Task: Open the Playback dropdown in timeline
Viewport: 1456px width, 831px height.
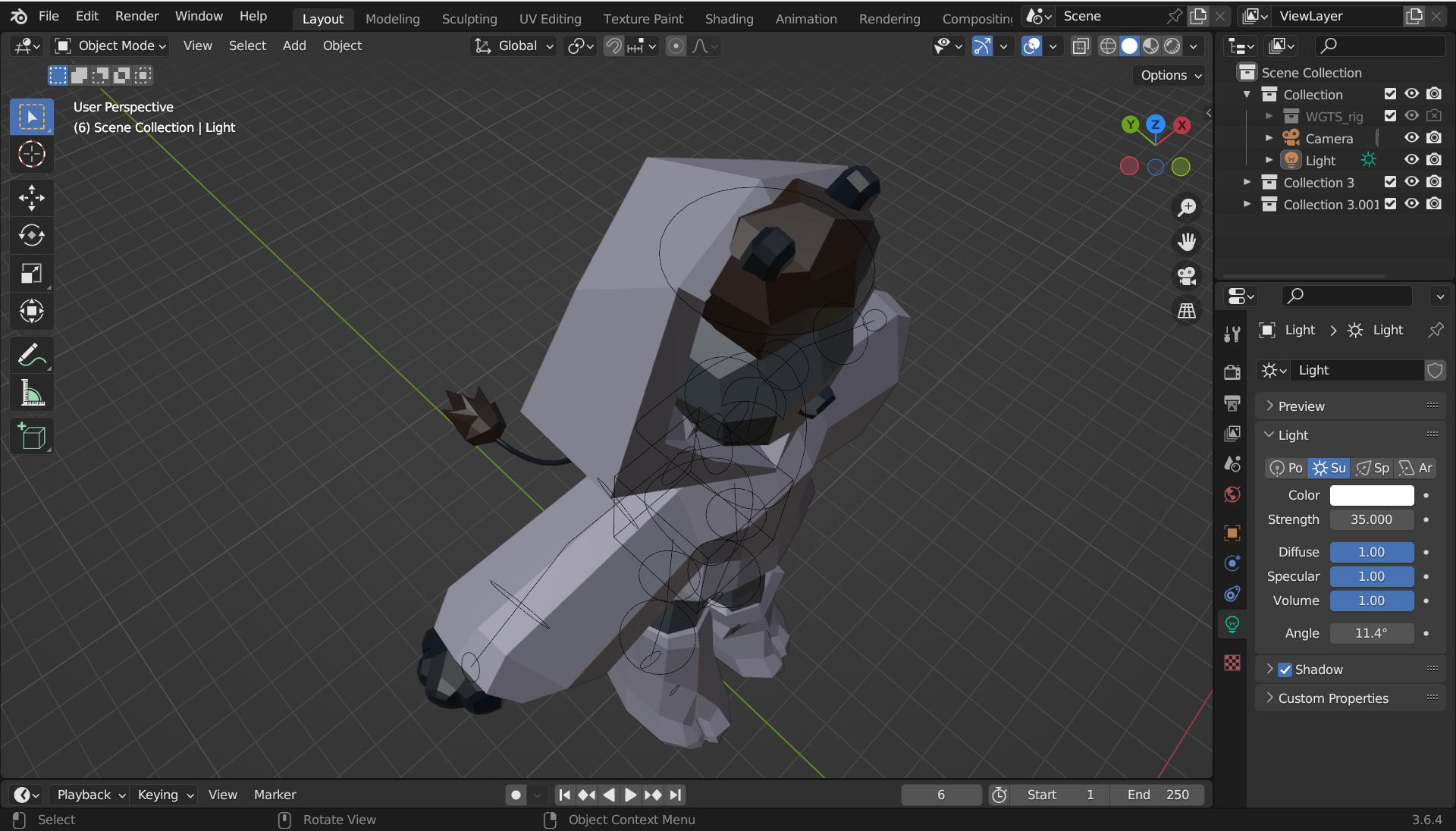Action: [91, 795]
